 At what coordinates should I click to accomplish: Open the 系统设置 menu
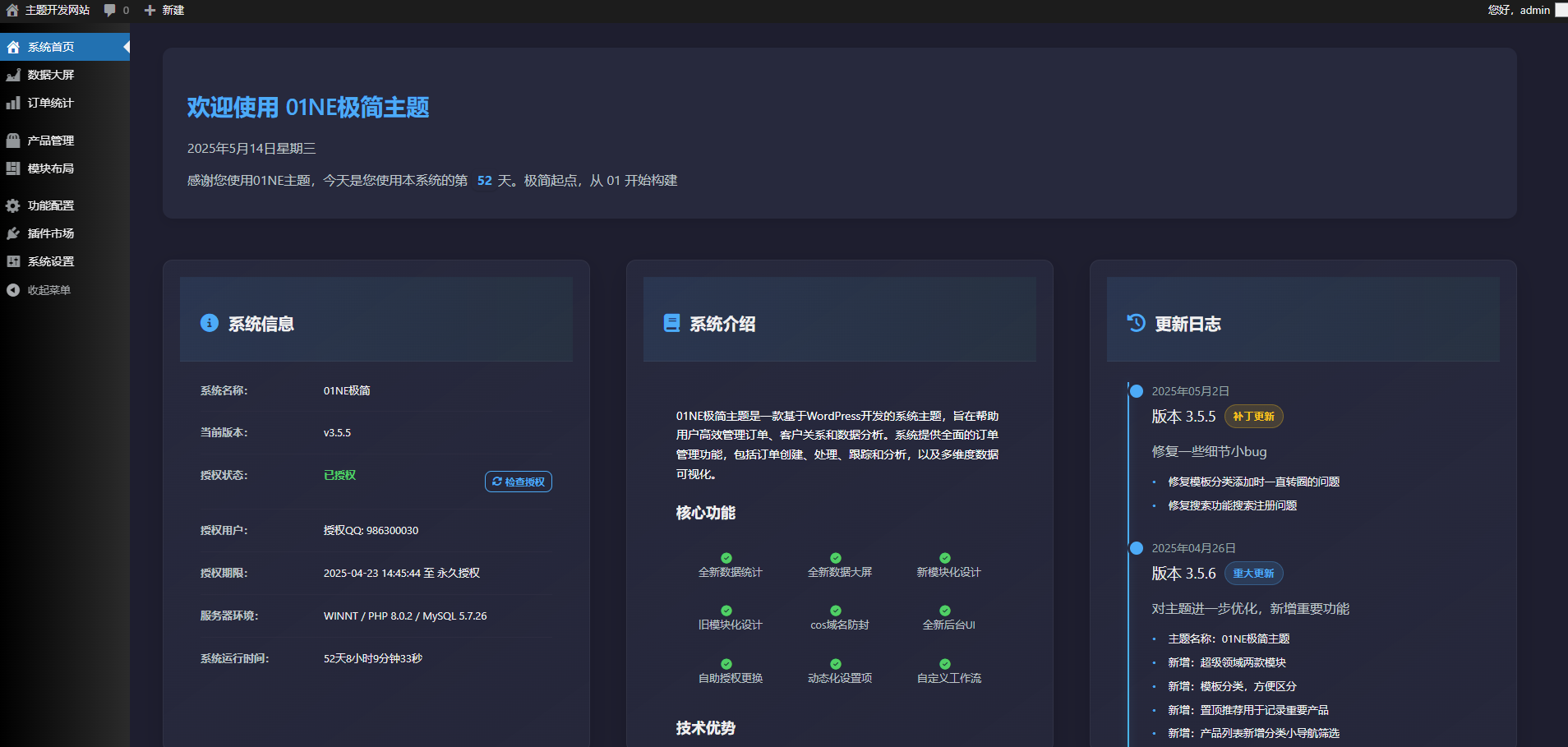click(x=65, y=261)
